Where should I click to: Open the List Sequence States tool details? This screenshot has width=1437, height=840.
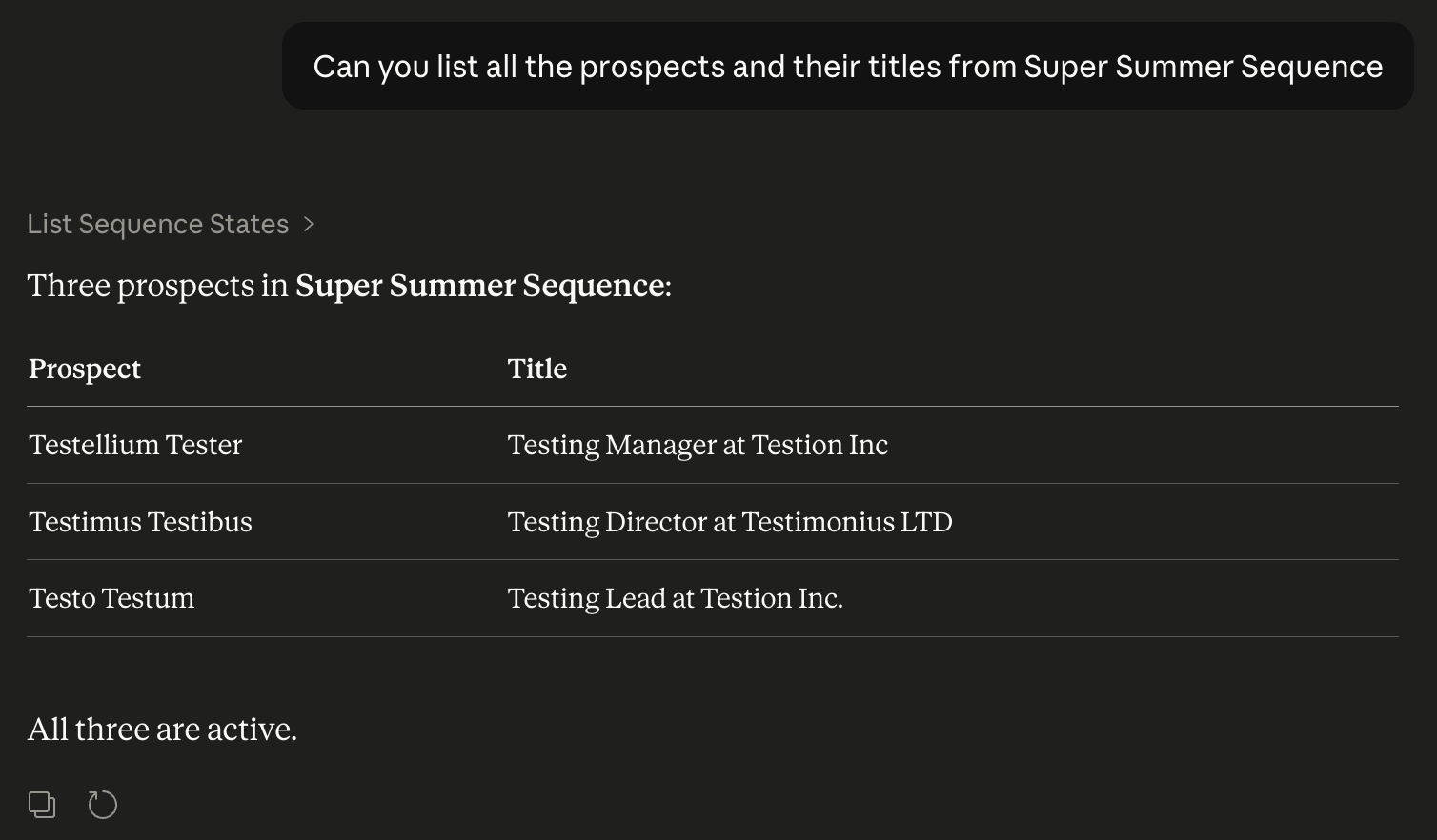click(158, 224)
